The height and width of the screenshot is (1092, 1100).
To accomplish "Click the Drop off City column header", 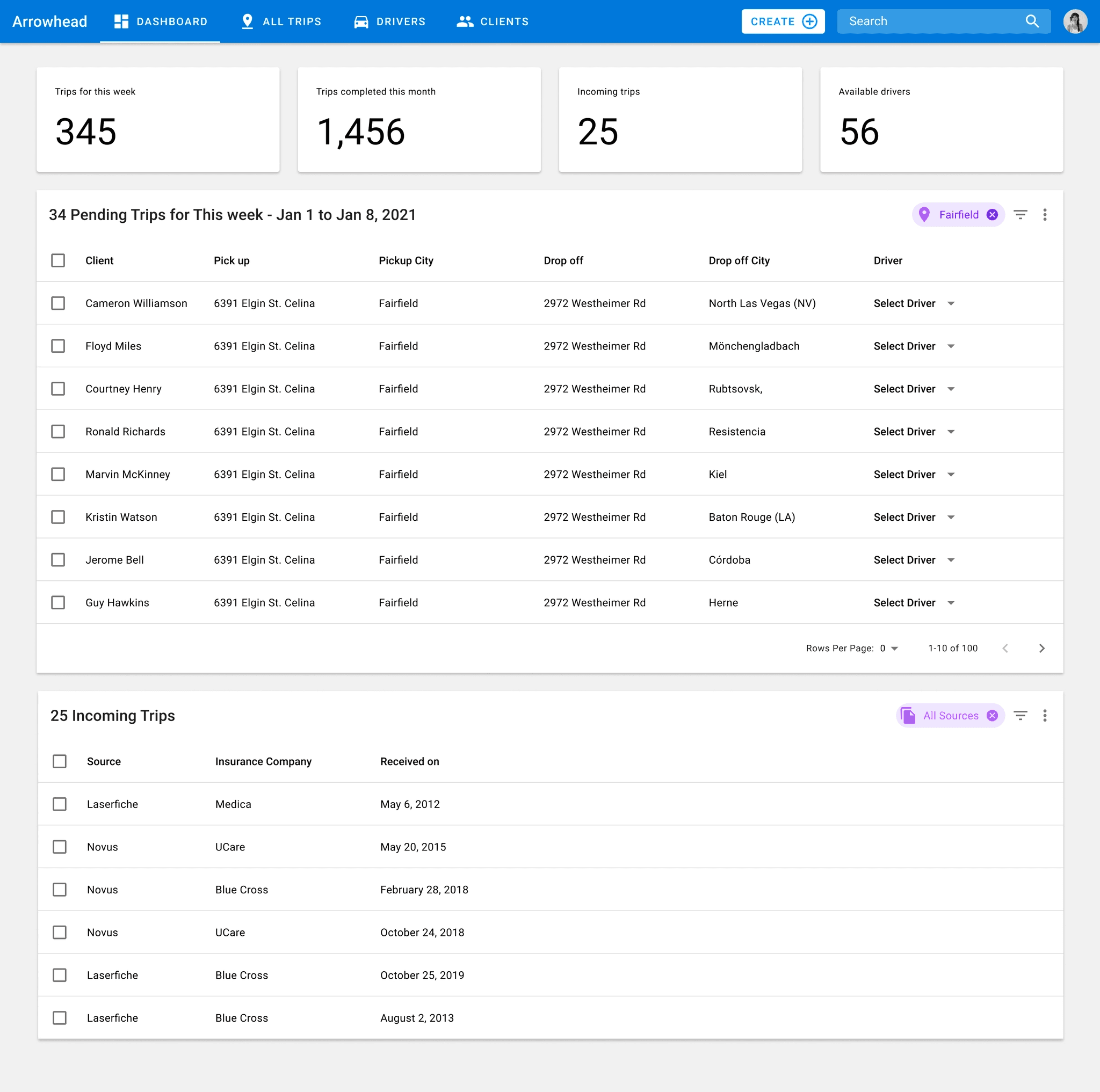I will [739, 260].
